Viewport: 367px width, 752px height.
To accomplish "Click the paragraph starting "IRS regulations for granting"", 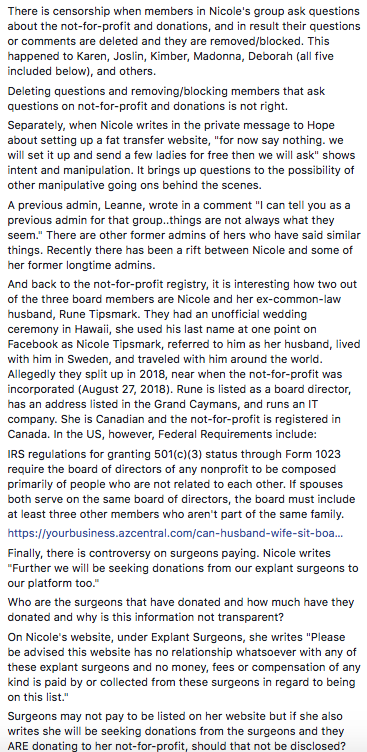I will 181,485.
